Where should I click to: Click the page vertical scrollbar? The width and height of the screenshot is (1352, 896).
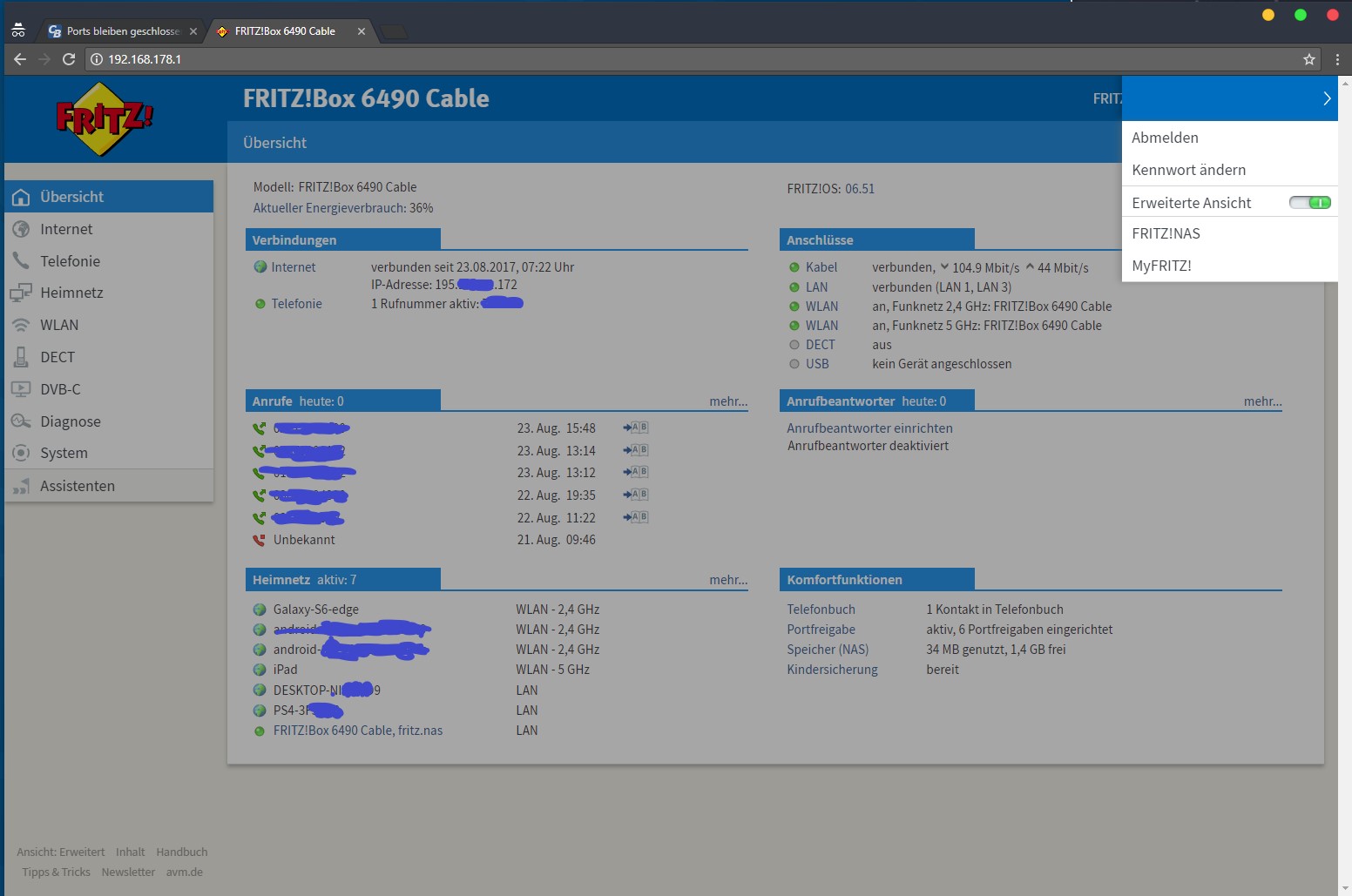tap(1345, 486)
